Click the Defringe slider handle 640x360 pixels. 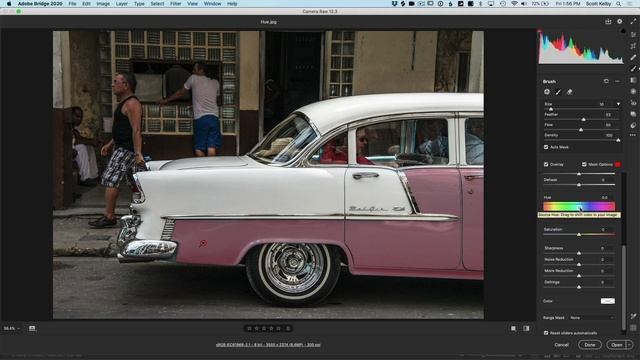tap(579, 287)
